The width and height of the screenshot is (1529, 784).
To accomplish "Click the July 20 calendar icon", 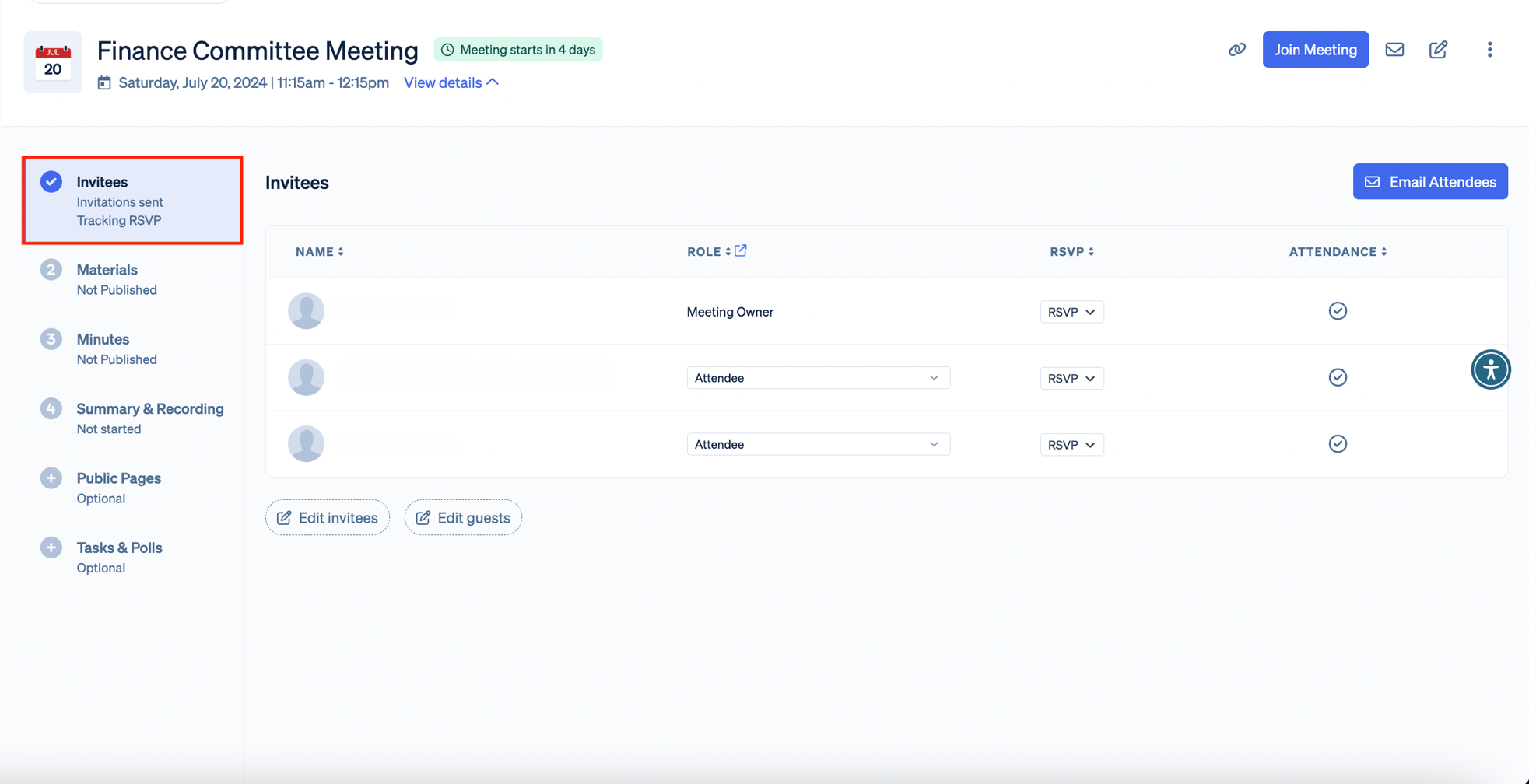I will [x=53, y=62].
